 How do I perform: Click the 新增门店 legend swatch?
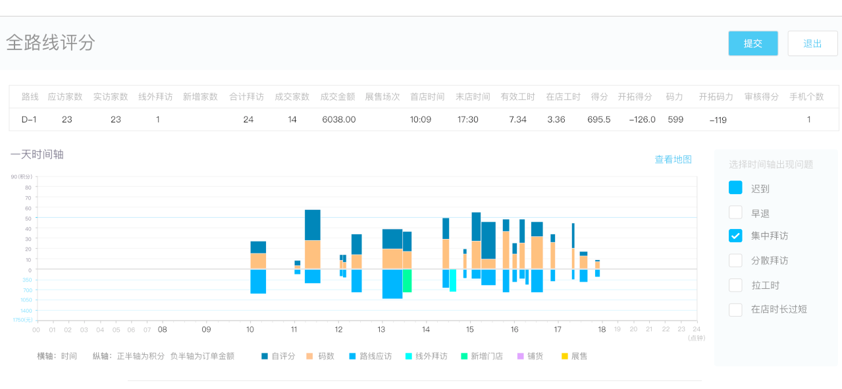[464, 356]
